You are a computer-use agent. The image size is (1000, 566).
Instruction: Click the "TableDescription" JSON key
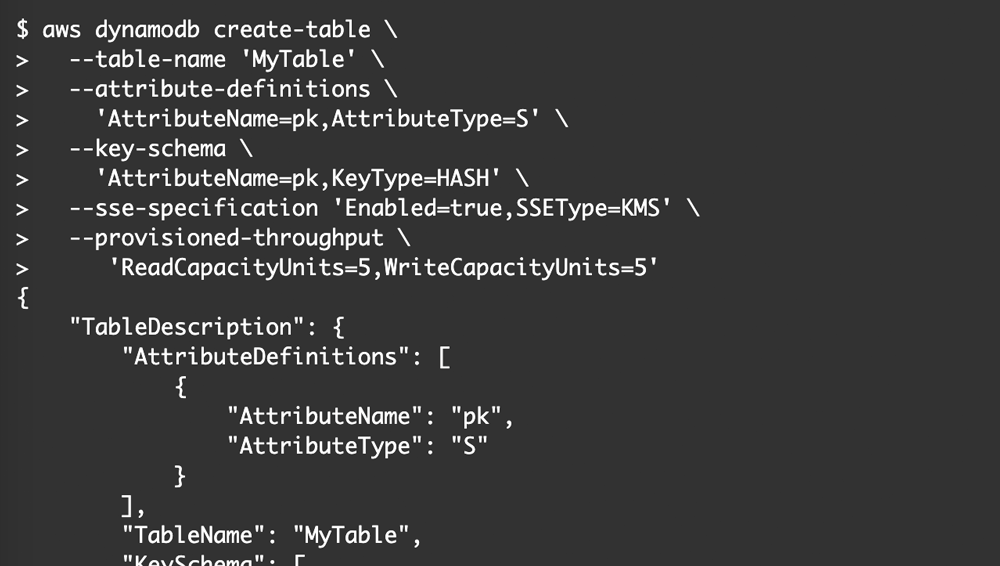172,327
